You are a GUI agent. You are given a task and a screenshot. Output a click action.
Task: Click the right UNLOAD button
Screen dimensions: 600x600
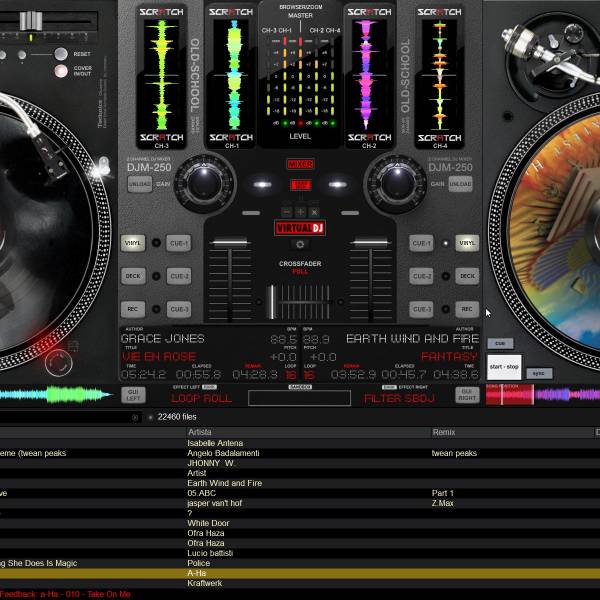tap(460, 184)
